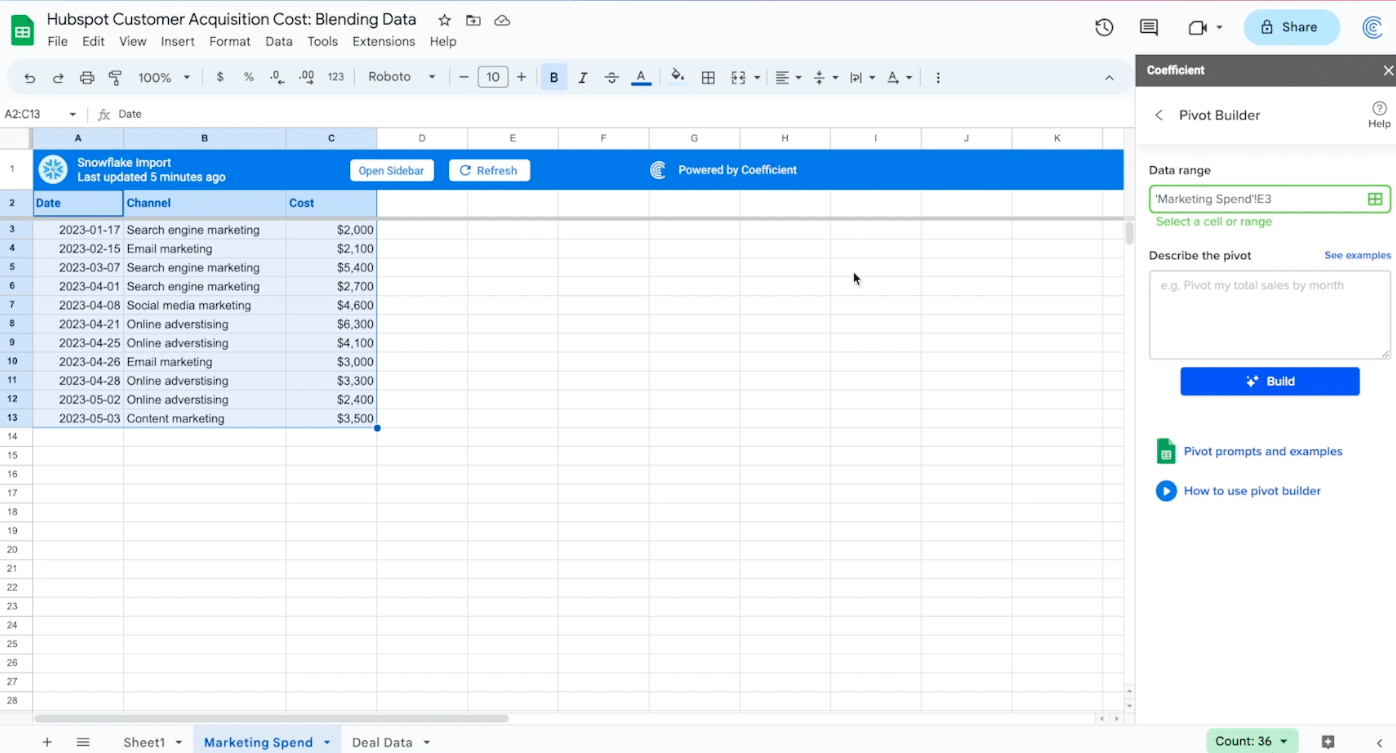This screenshot has height=753, width=1396.
Task: Close the Coefficient sidebar
Action: pos(1387,70)
